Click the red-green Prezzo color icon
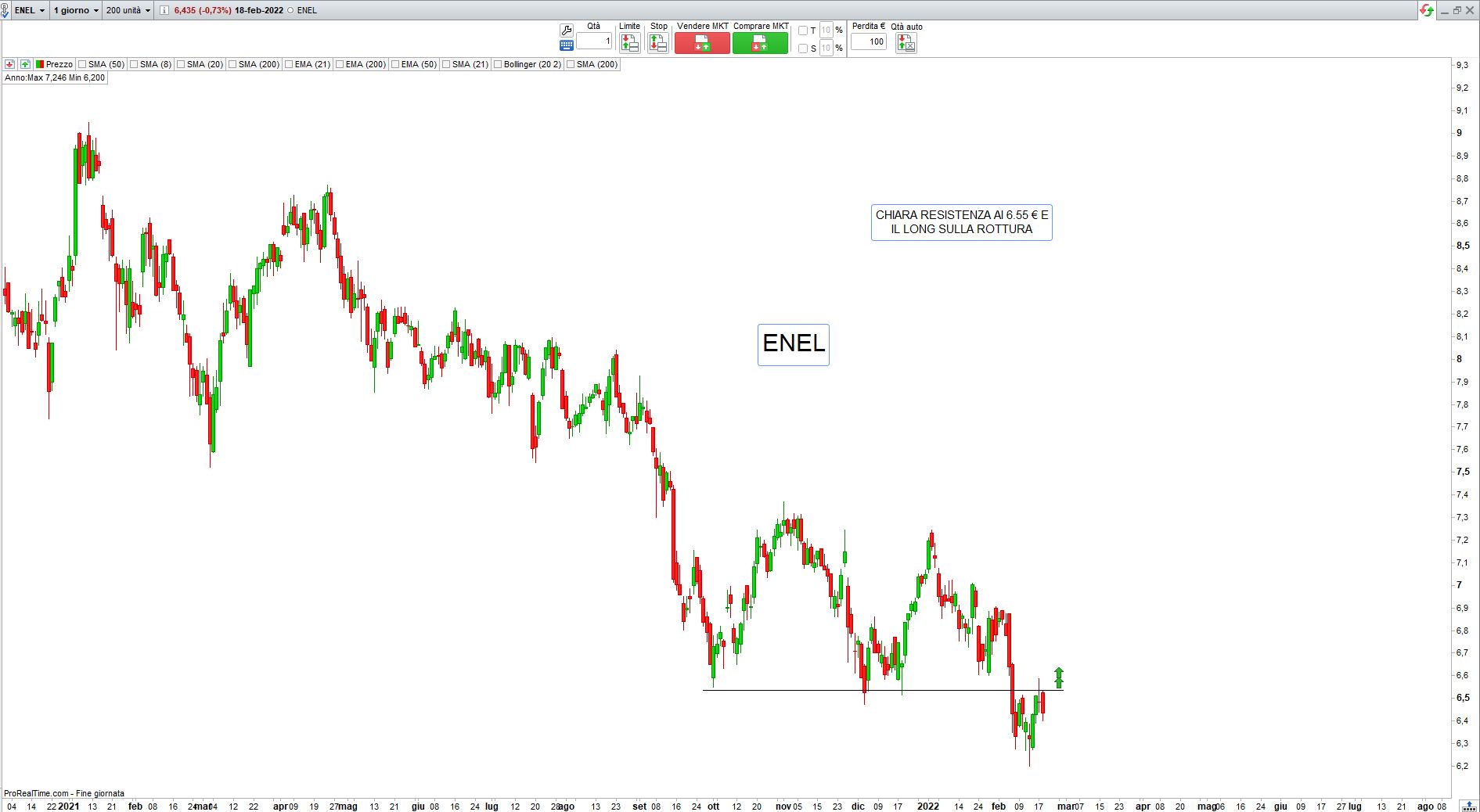The width and height of the screenshot is (1480, 812). 39,64
